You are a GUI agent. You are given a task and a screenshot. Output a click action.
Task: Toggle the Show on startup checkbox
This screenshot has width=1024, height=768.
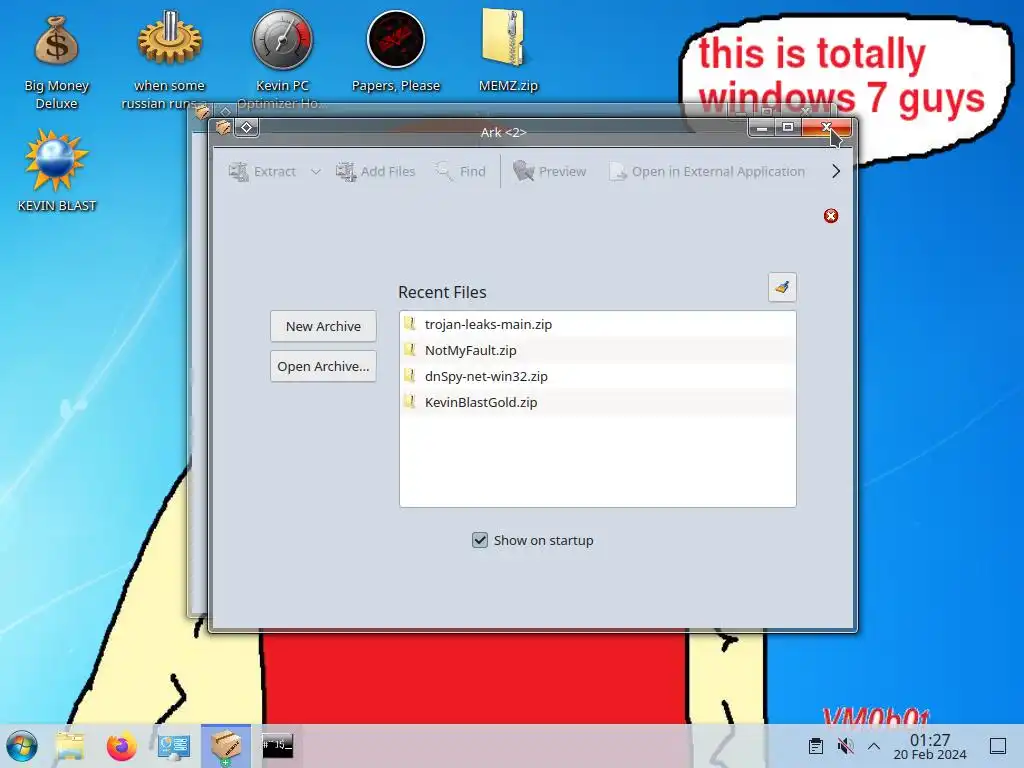tap(480, 540)
